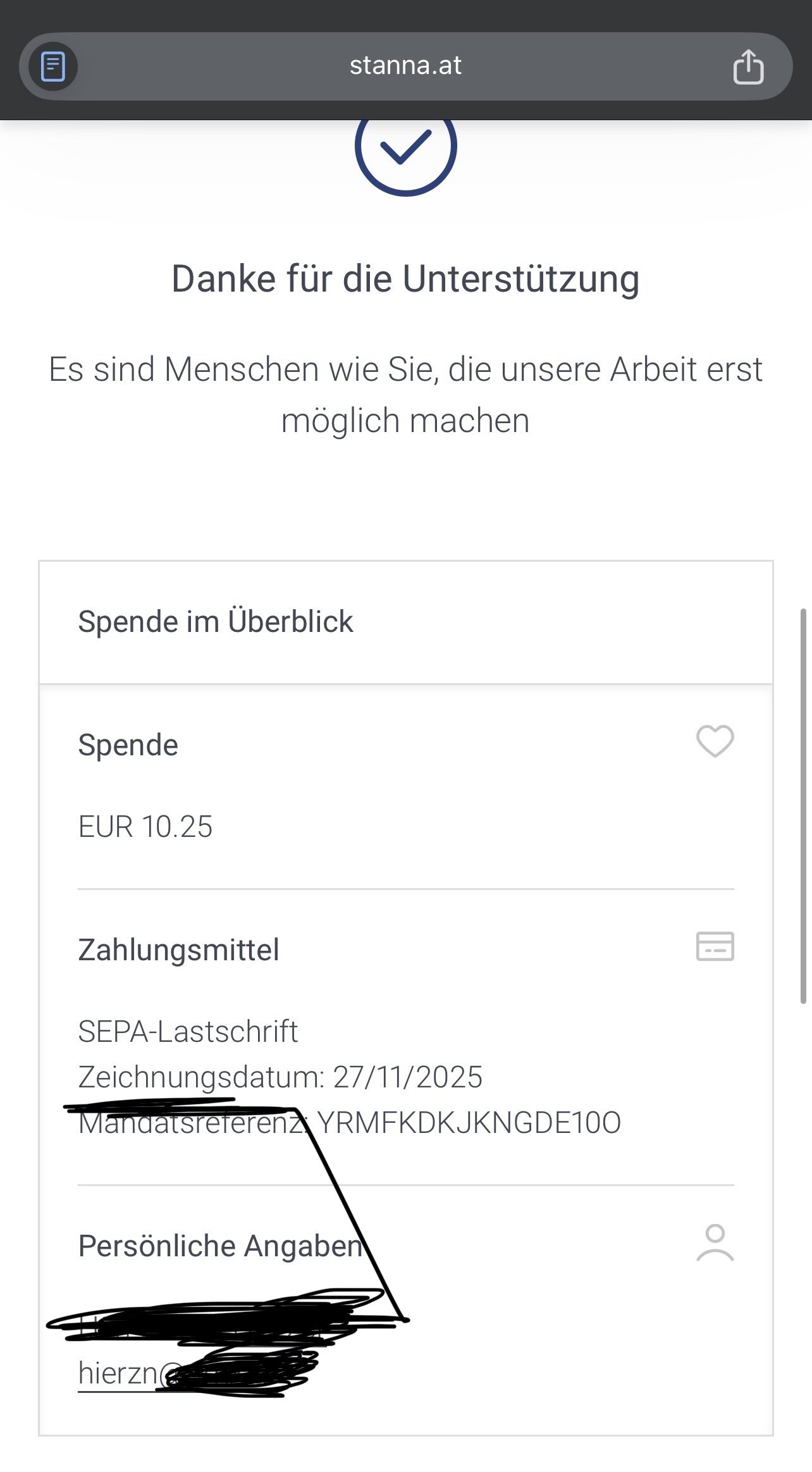
Task: Tap the stanna.at address field
Action: click(x=405, y=66)
